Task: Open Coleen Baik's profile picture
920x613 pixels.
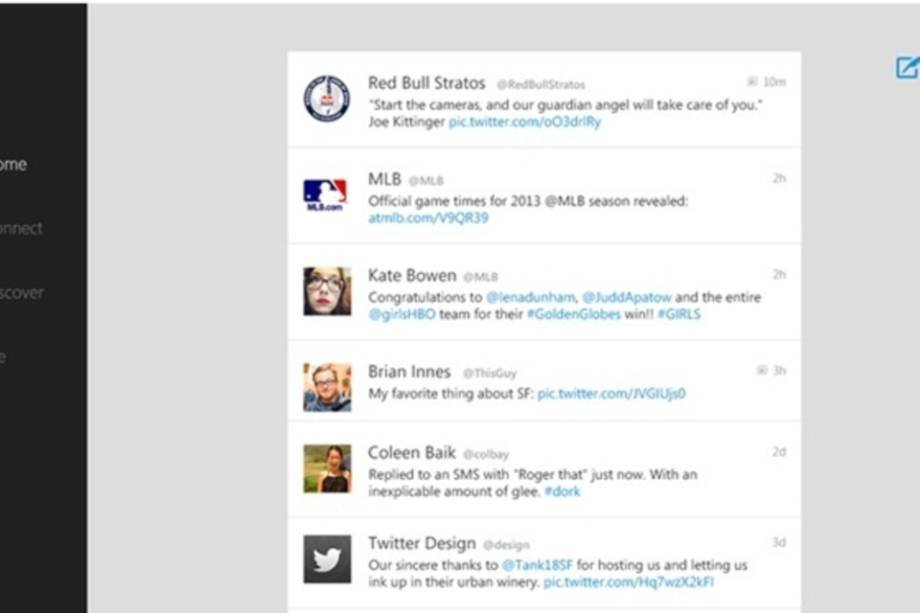Action: click(x=327, y=469)
